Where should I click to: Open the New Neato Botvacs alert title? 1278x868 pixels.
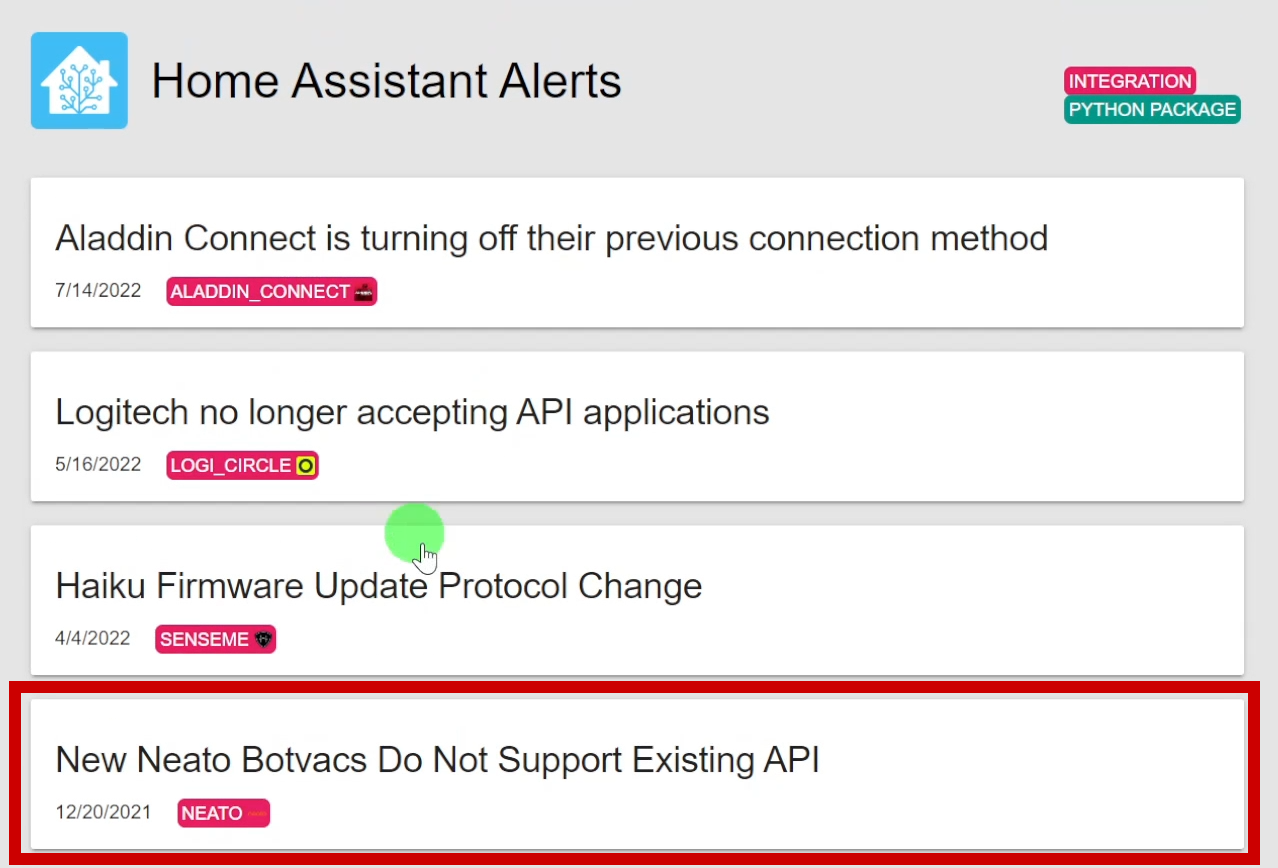click(437, 760)
